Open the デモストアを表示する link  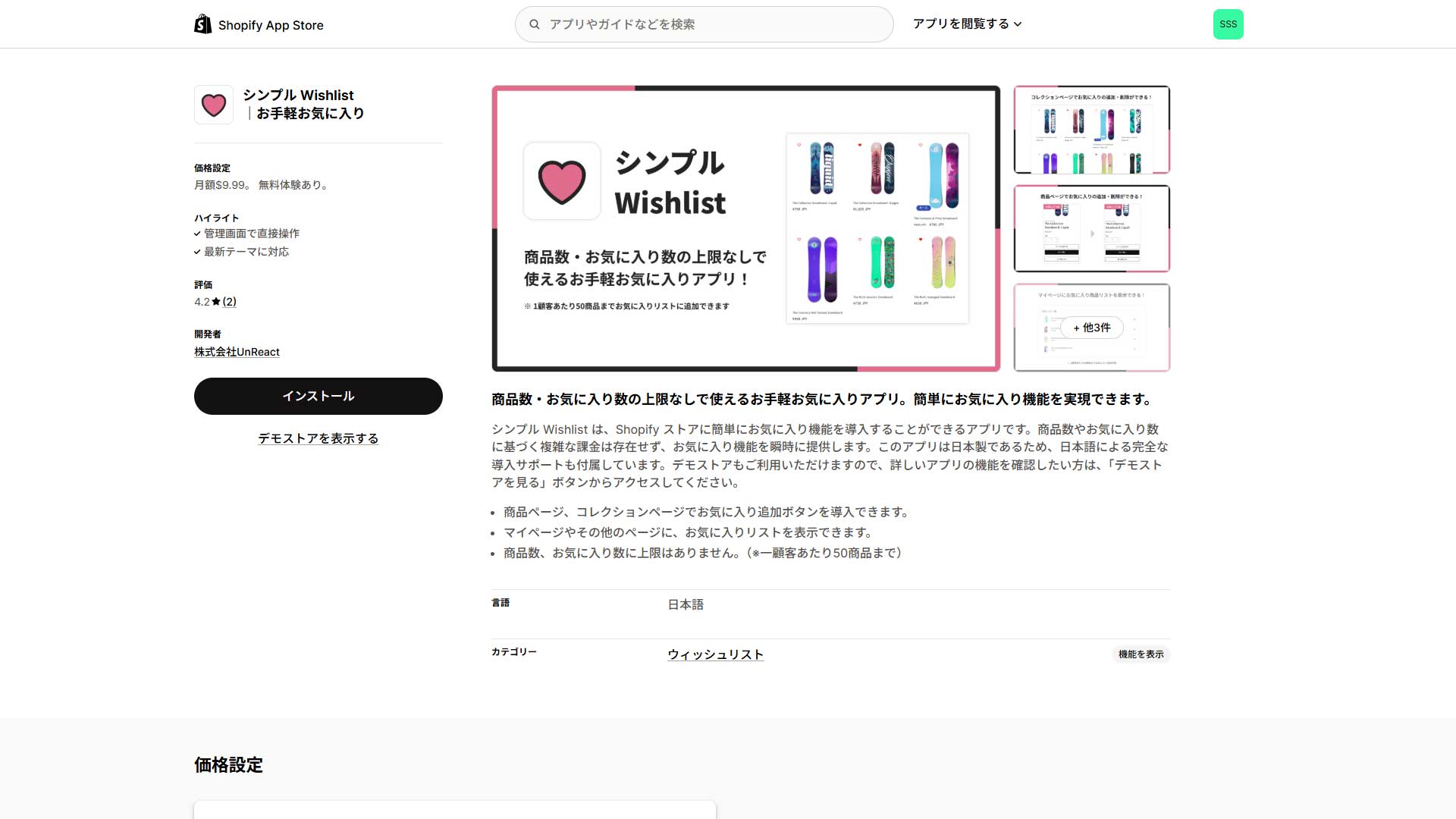click(318, 438)
